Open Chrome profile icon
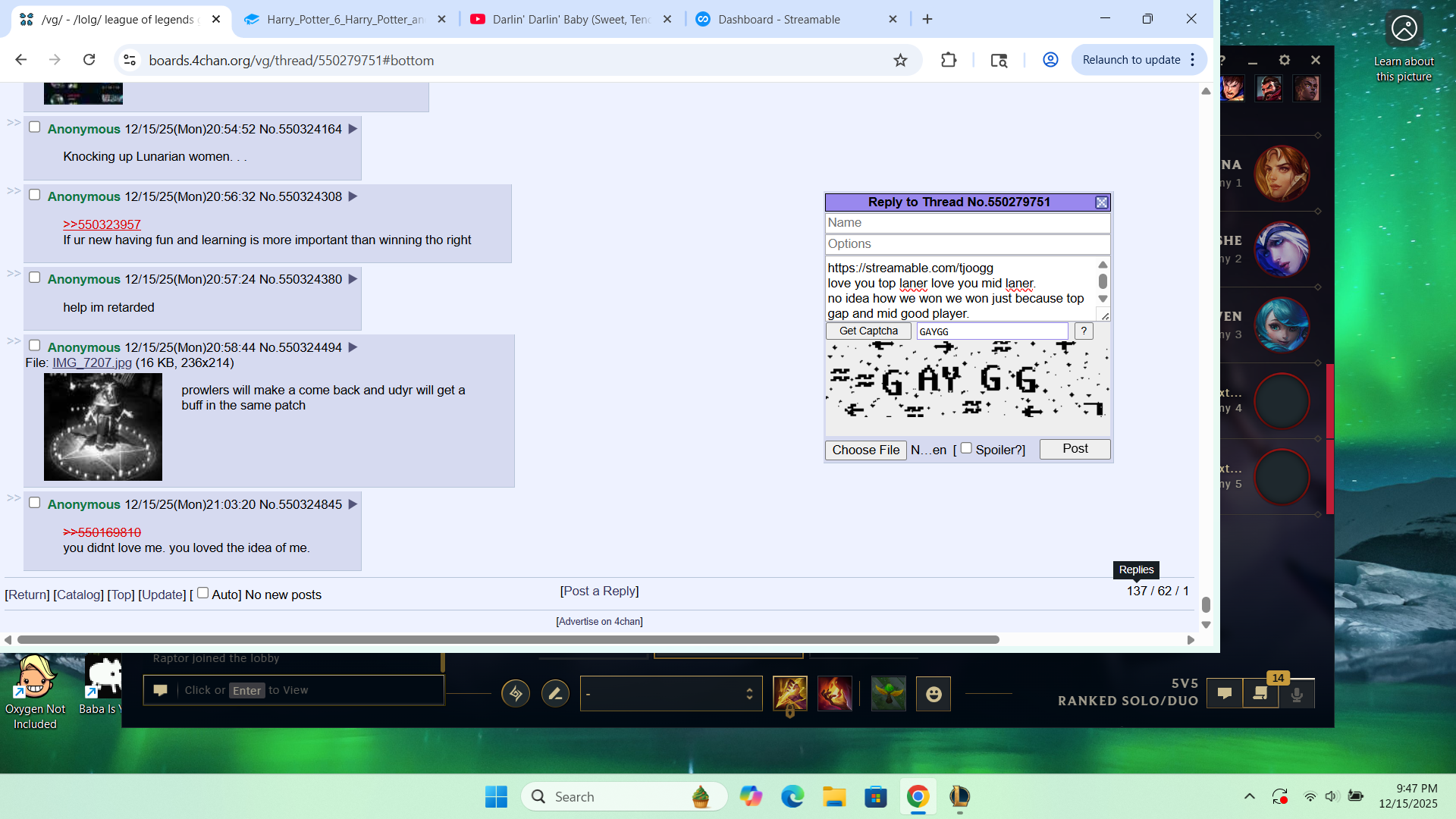Image resolution: width=1456 pixels, height=819 pixels. (1050, 60)
